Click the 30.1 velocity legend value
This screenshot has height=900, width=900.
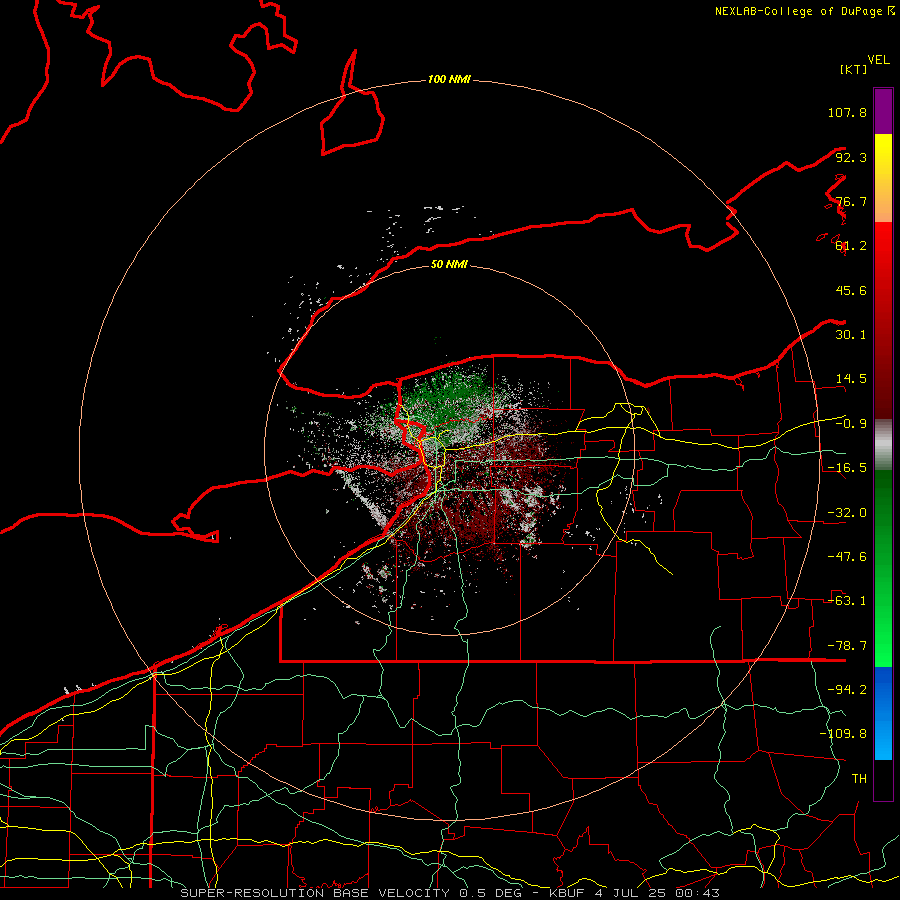click(x=851, y=335)
